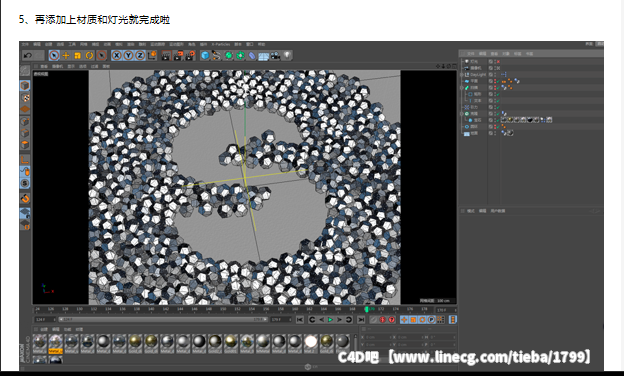Select the yellow Scale tool
Image resolution: width=624 pixels, height=376 pixels.
[x=78, y=56]
